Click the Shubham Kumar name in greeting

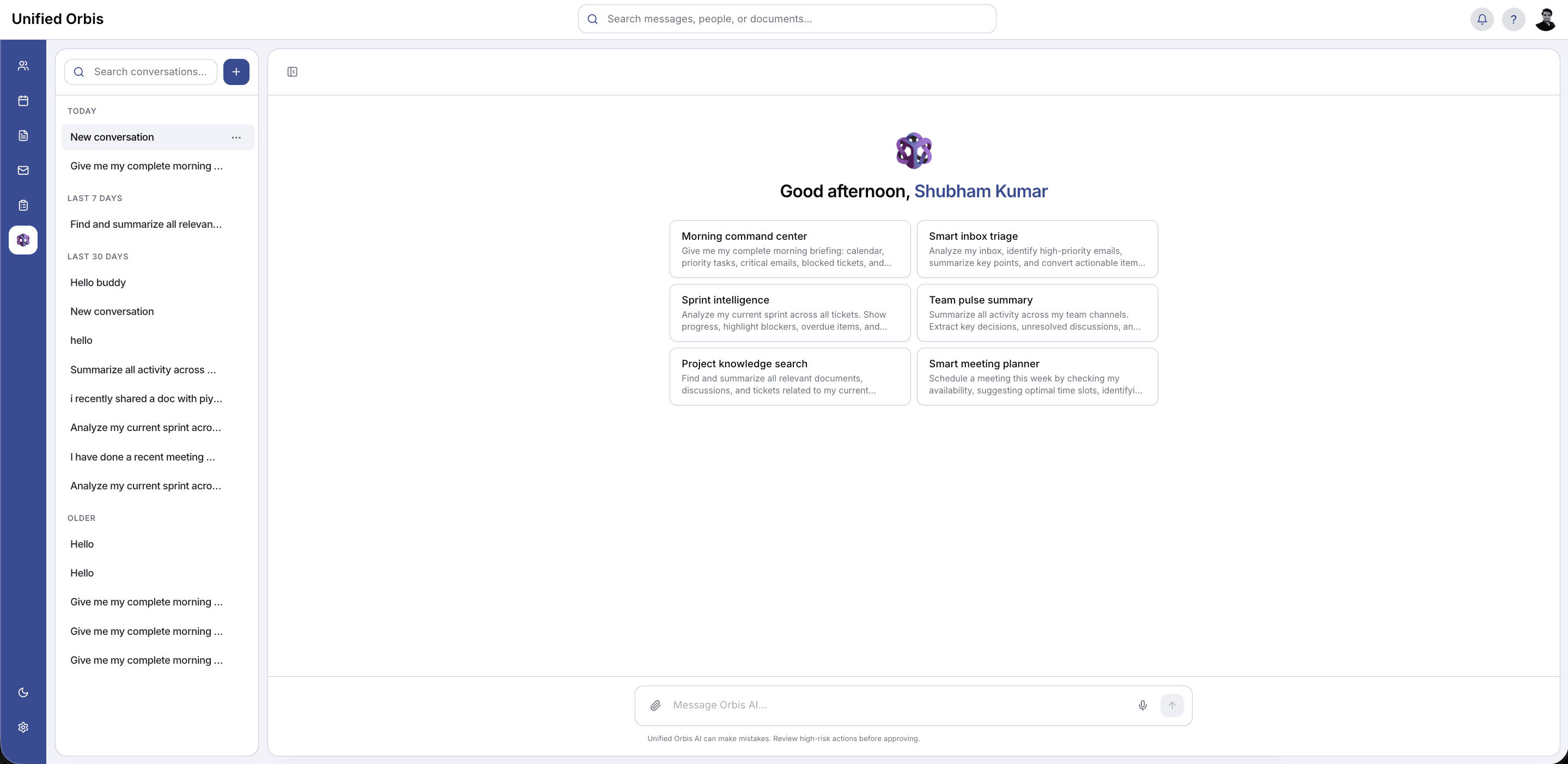coord(981,191)
